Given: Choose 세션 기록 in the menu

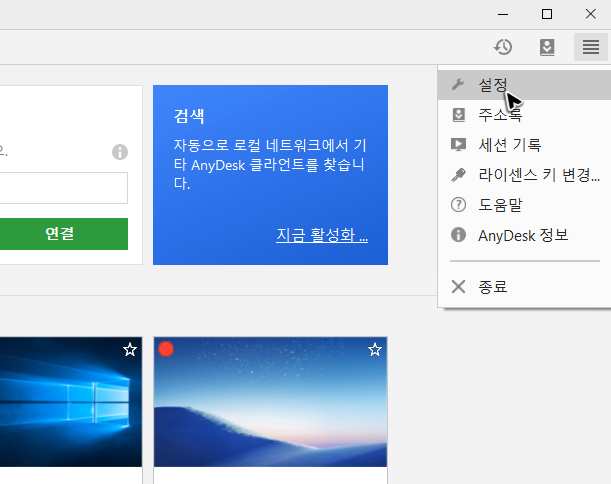Looking at the screenshot, I should pos(524,145).
